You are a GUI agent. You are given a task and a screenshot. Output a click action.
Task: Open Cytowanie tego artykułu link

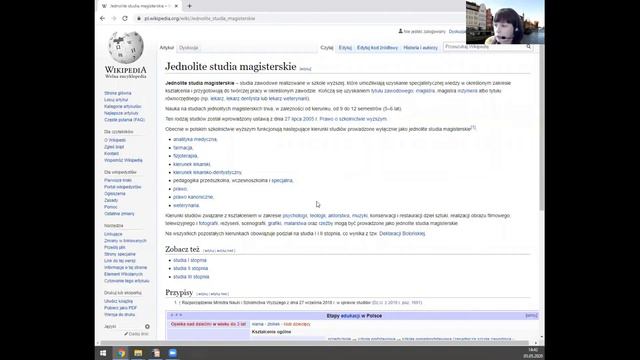pos(127,281)
